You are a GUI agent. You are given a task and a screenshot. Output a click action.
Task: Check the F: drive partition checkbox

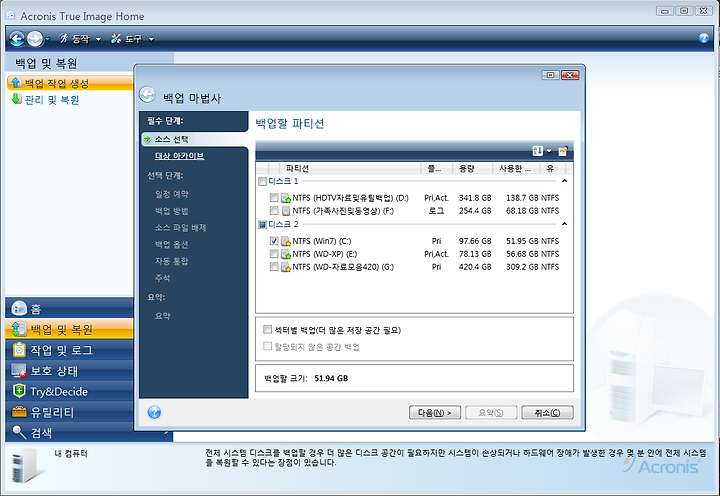pyautogui.click(x=274, y=210)
